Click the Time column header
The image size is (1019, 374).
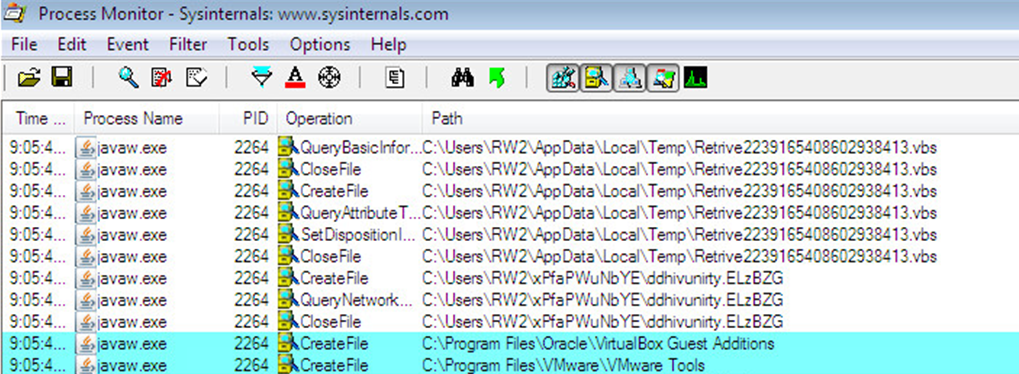pyautogui.click(x=39, y=119)
